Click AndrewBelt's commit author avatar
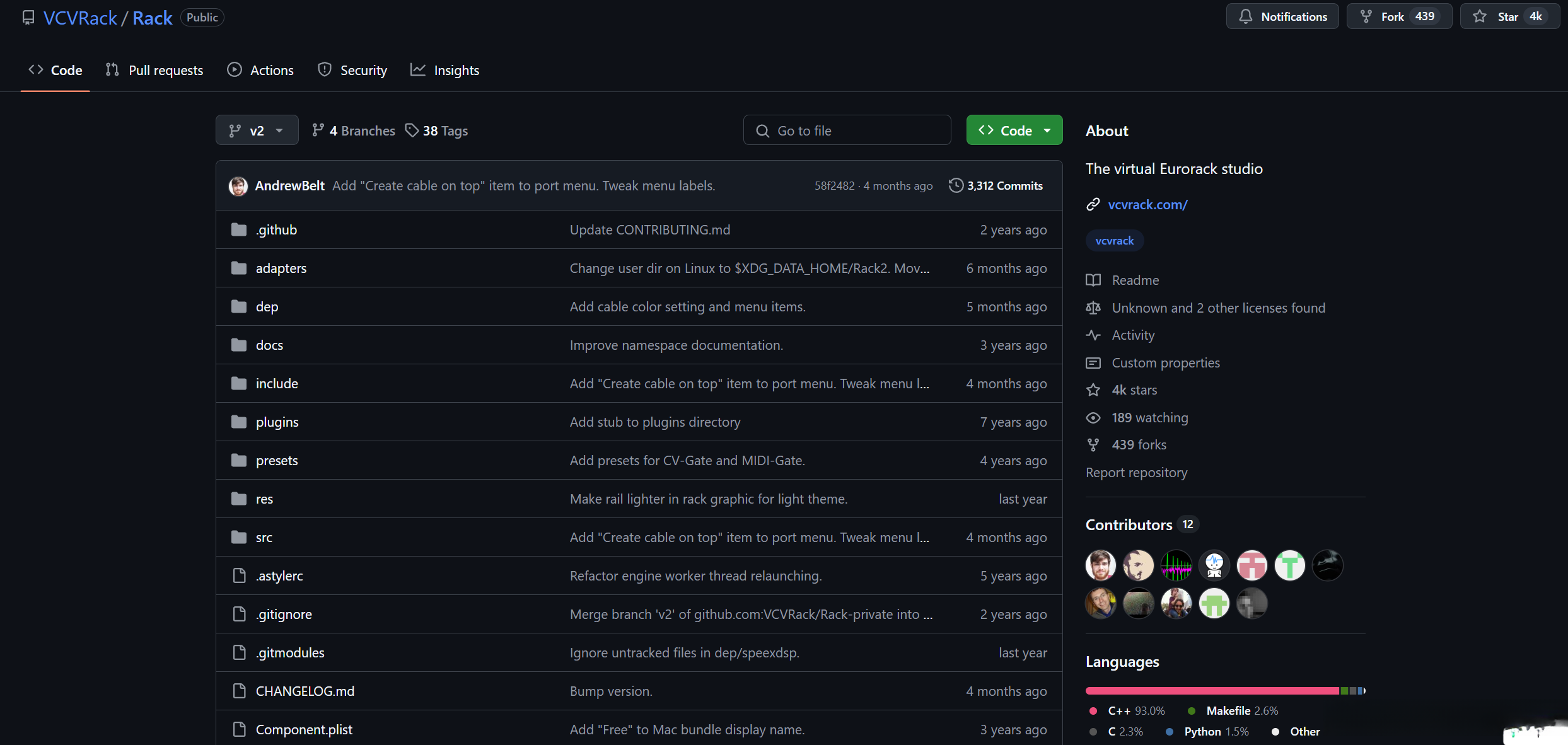The height and width of the screenshot is (745, 1568). pyautogui.click(x=238, y=186)
